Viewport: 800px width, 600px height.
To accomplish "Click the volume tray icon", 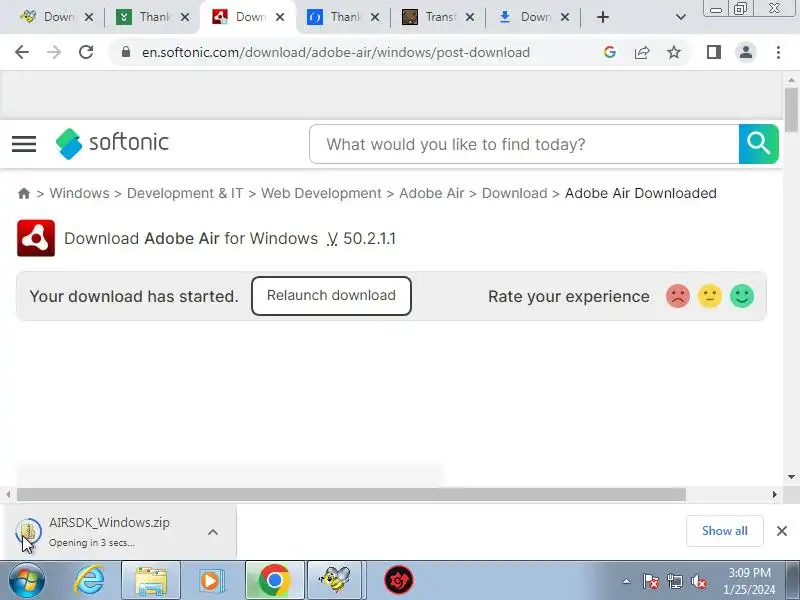I will coord(699,581).
